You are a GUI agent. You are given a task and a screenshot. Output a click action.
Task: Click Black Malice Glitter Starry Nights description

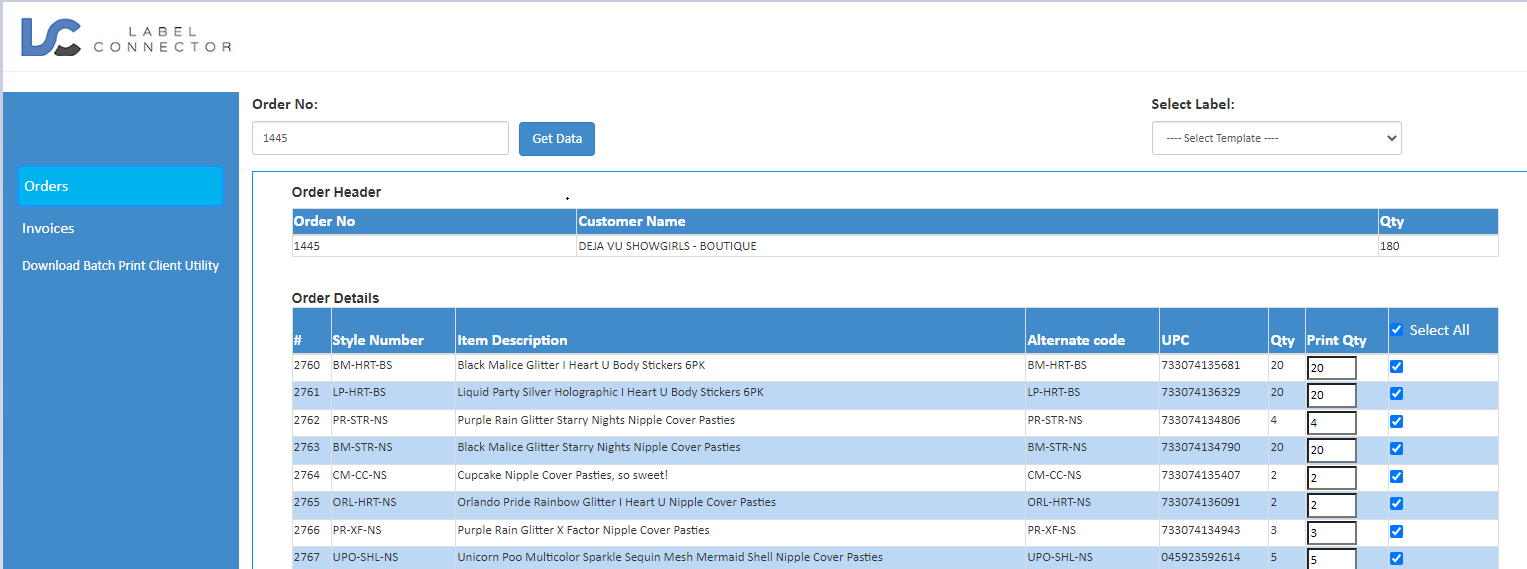(x=599, y=448)
